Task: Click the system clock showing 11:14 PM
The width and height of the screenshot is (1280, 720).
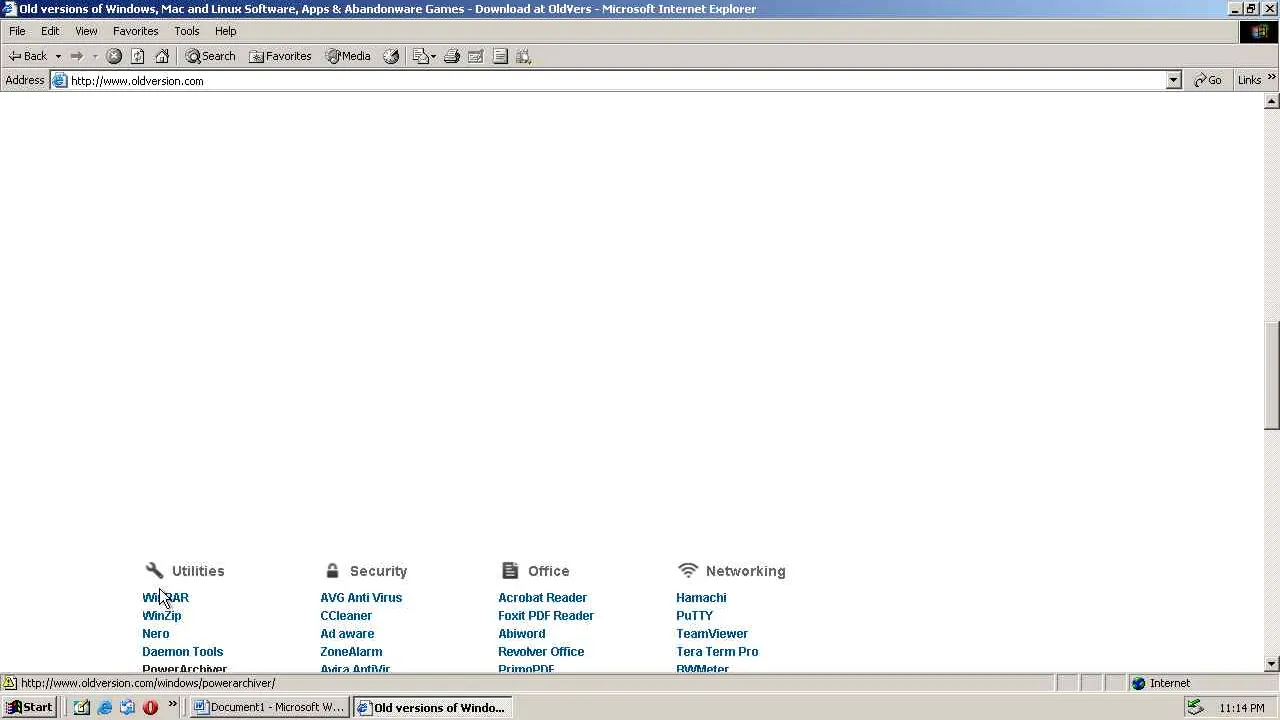Action: click(x=1242, y=708)
